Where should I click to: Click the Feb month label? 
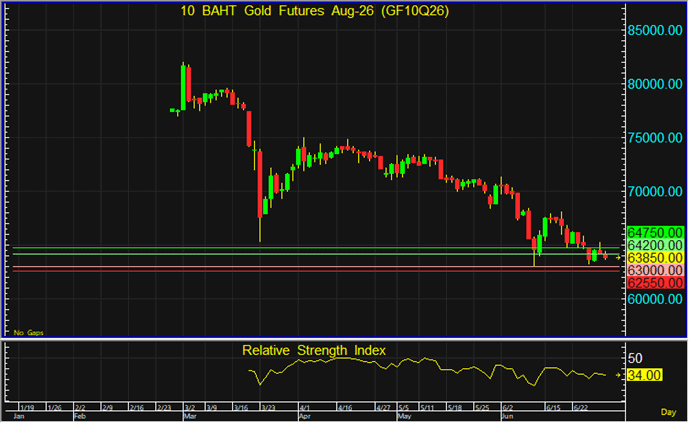point(80,416)
